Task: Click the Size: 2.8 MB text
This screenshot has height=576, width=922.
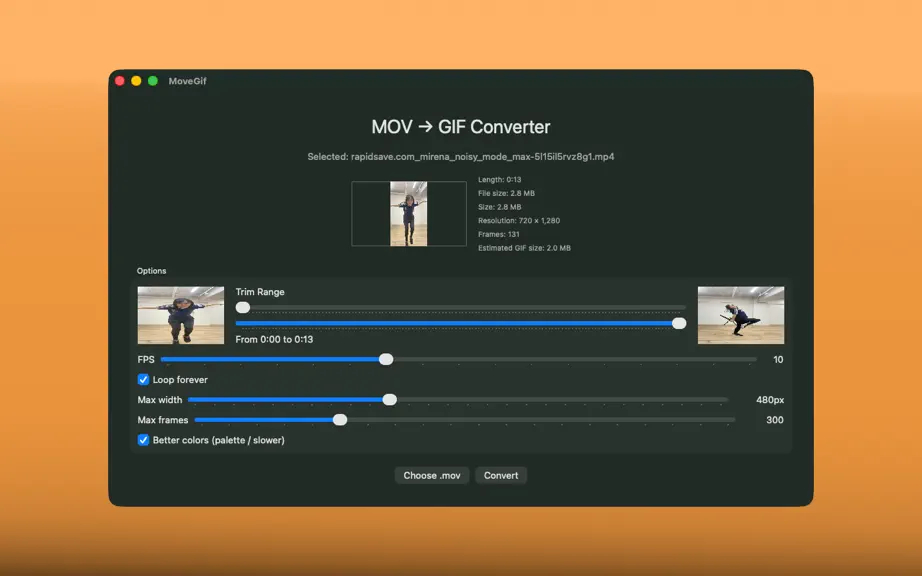Action: click(x=499, y=207)
